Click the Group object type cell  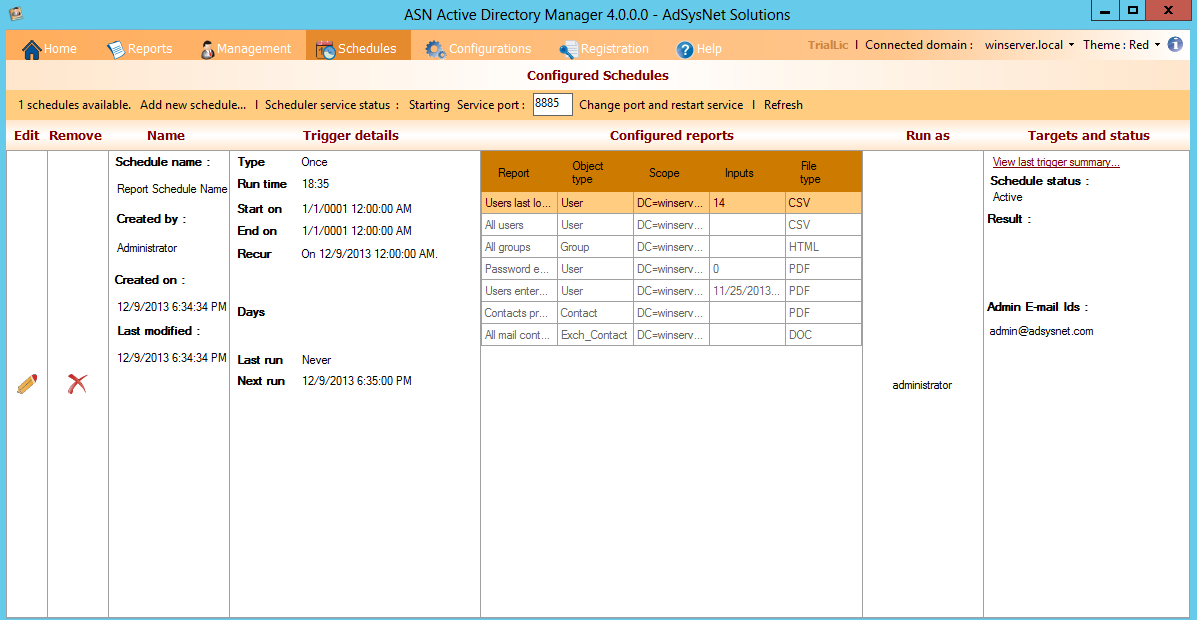pos(595,247)
